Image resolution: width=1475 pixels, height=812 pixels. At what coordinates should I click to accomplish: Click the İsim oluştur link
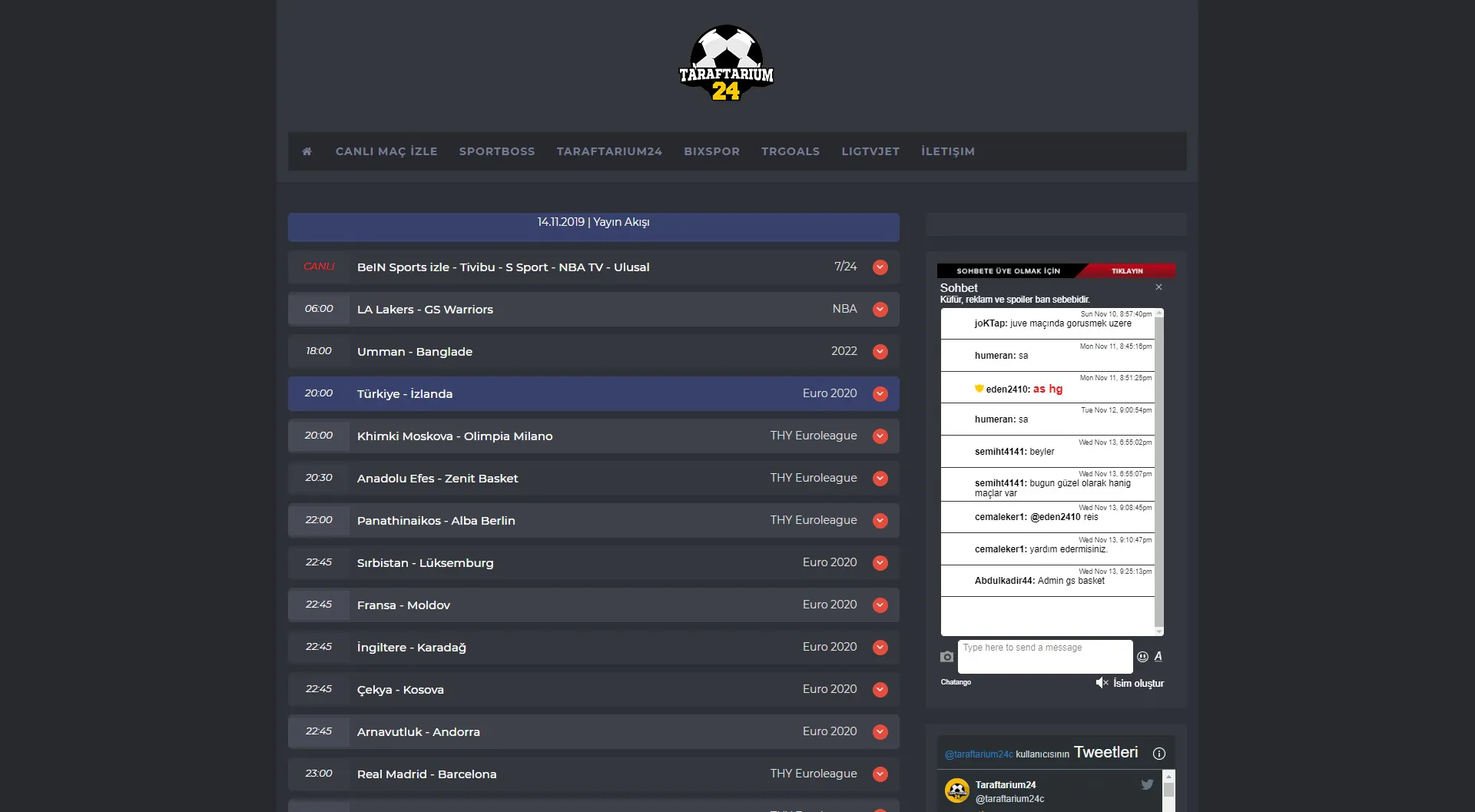coord(1138,684)
